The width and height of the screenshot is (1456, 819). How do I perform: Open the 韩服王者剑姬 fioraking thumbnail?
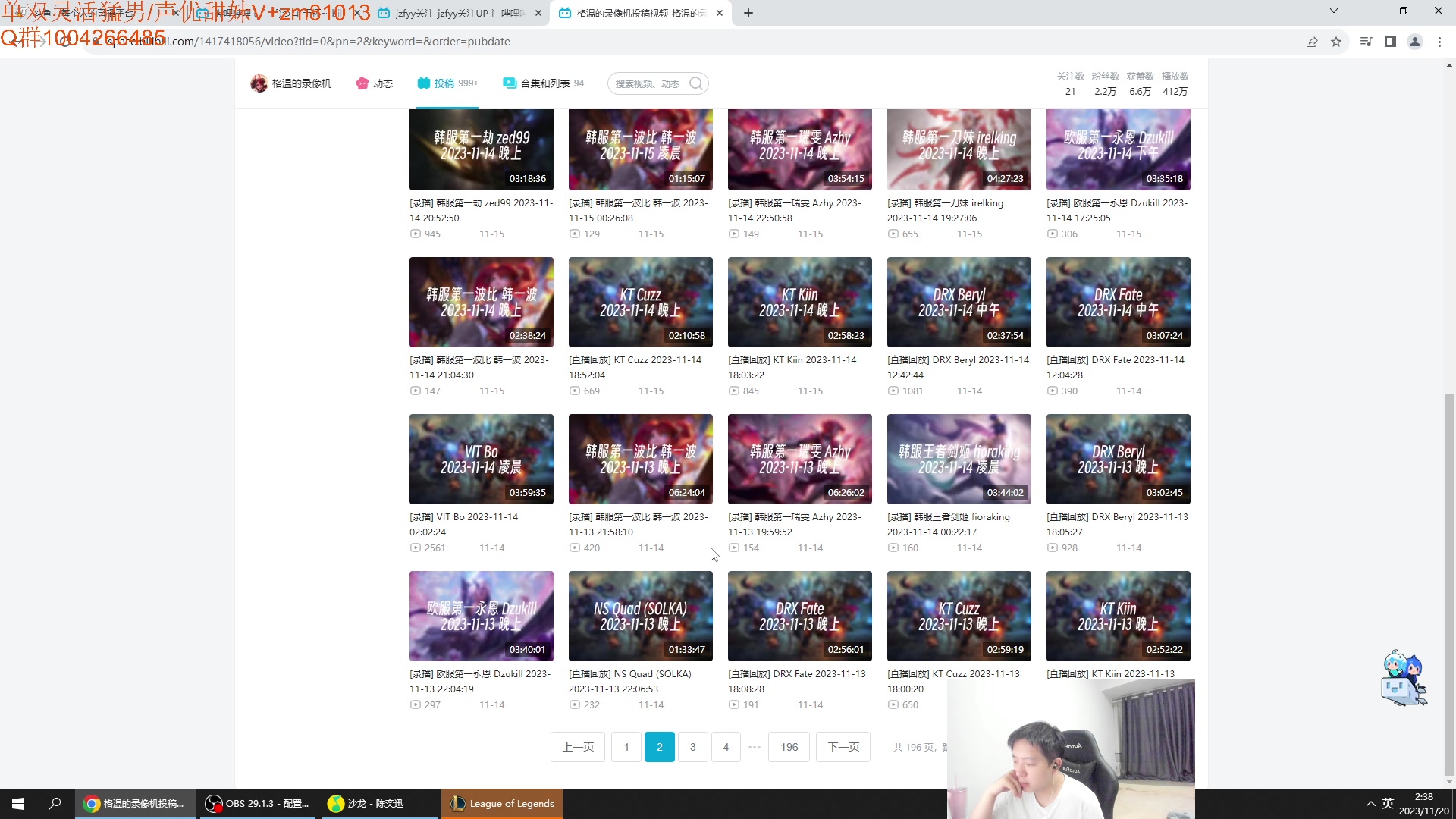coord(959,459)
